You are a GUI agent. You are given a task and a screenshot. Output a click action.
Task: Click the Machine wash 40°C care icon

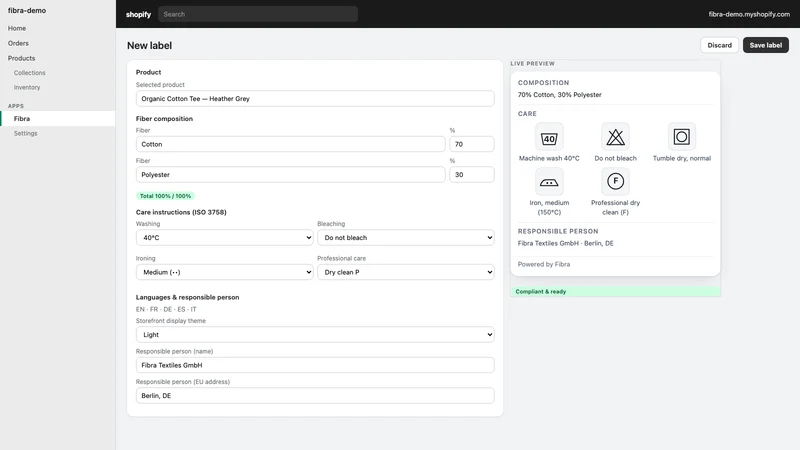coord(549,137)
